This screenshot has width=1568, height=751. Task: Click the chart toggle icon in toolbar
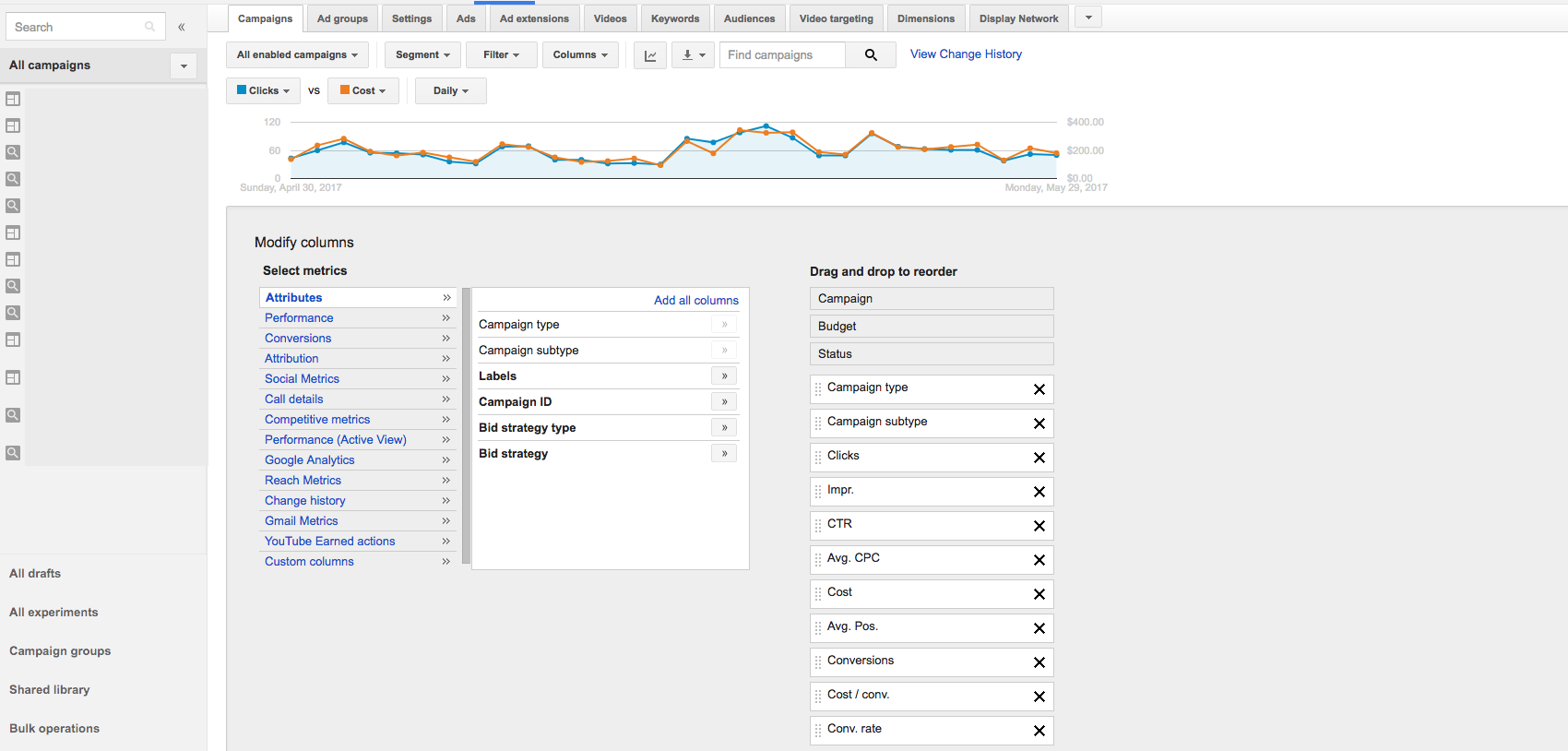(650, 55)
